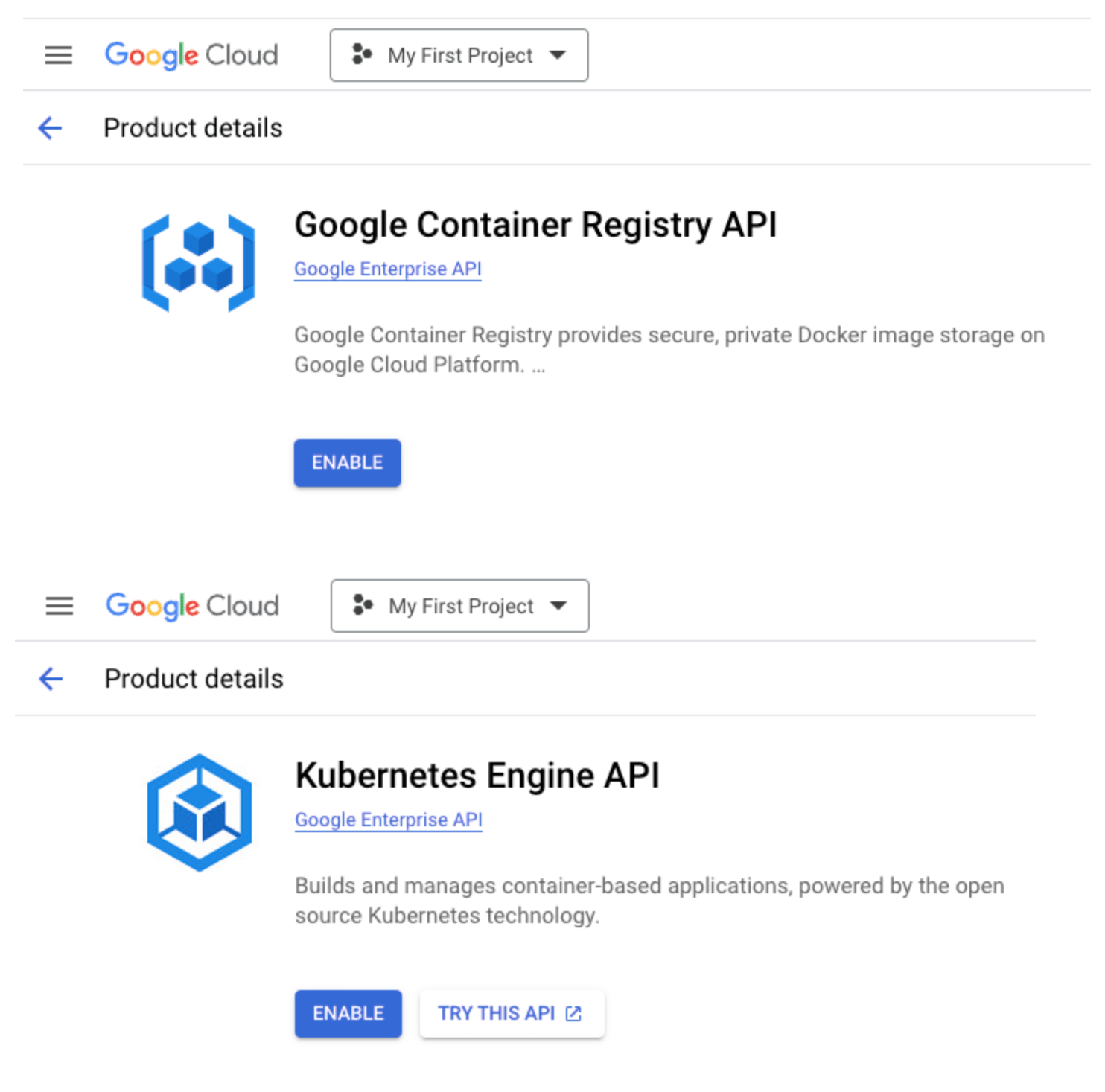
Task: Click the Kubernetes Engine hexagon logo
Action: (200, 813)
